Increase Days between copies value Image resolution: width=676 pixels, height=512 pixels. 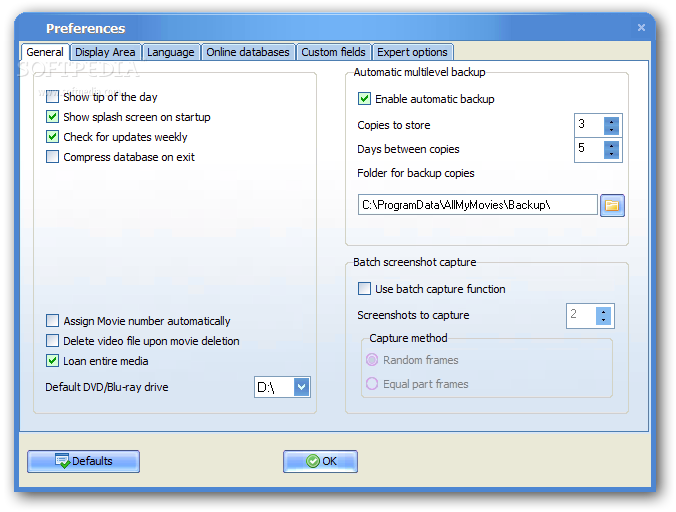pos(611,146)
